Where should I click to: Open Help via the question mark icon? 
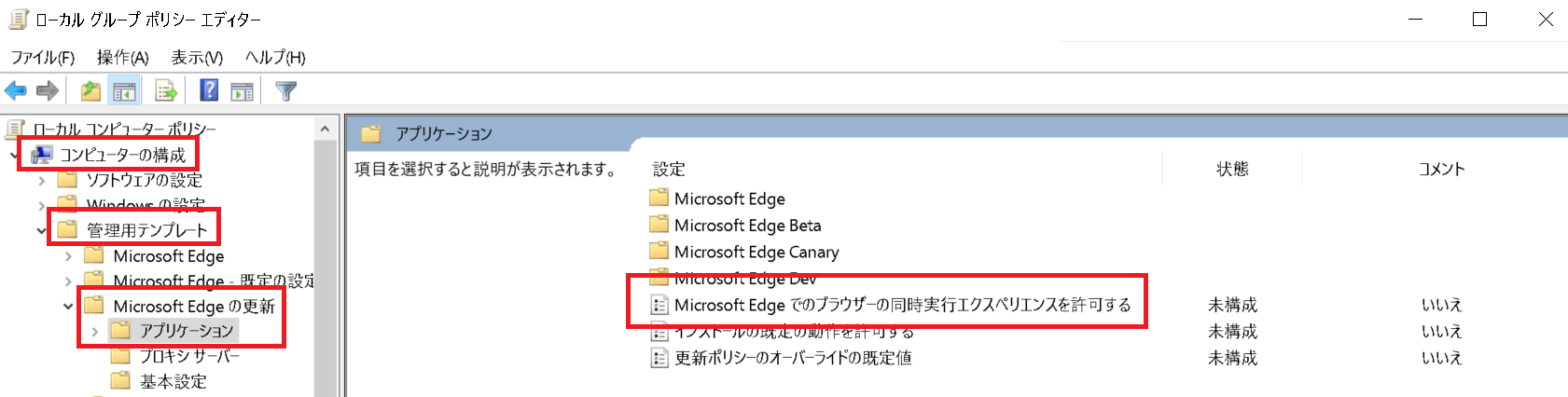210,90
